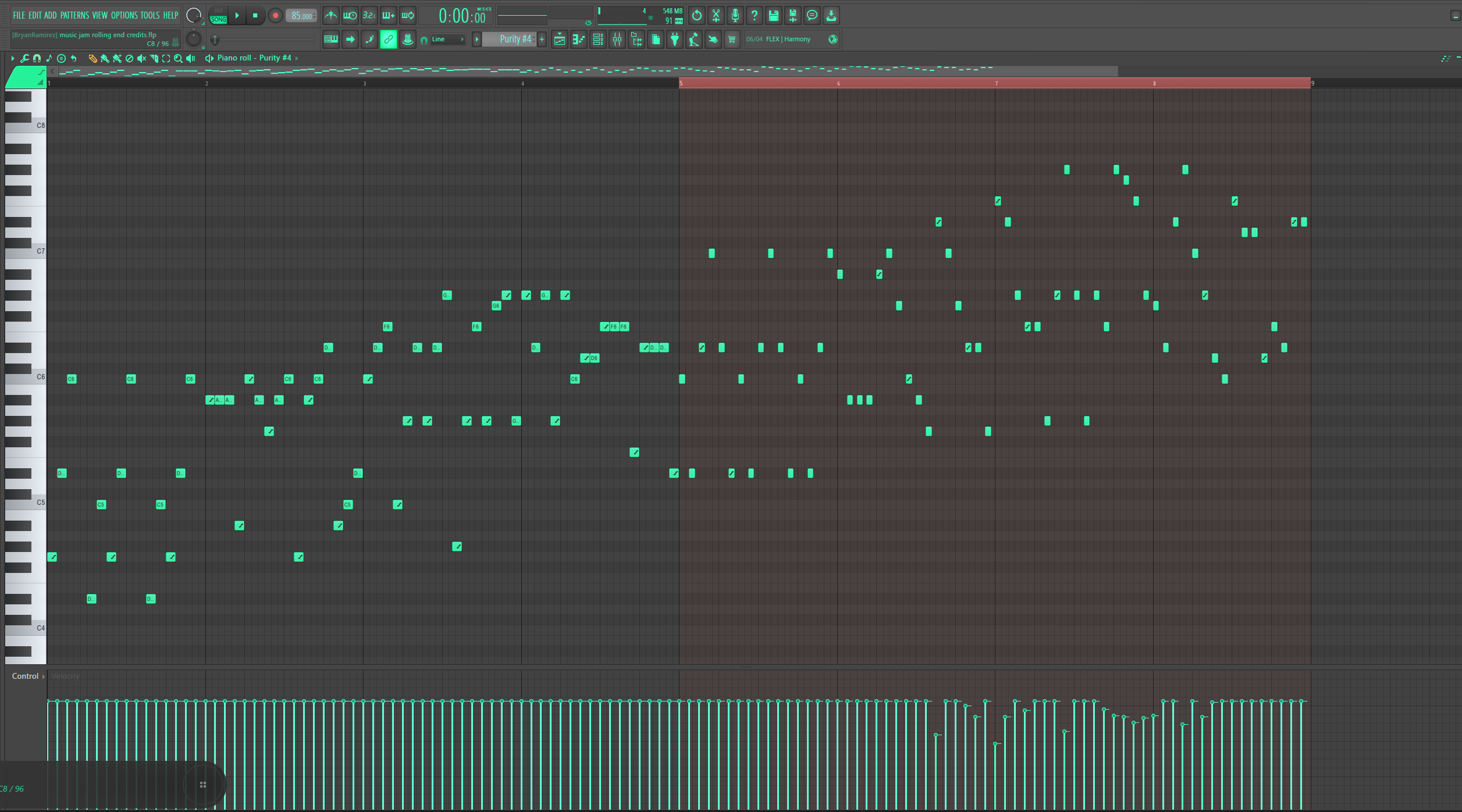Select the Paint brush tool
This screenshot has height=812, width=1462.
105,58
